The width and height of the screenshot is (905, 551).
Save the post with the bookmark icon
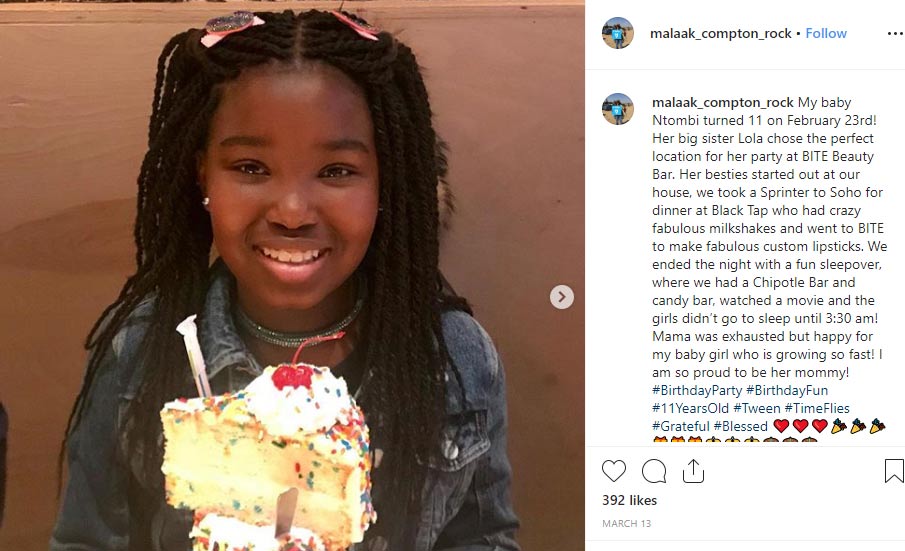(x=893, y=470)
